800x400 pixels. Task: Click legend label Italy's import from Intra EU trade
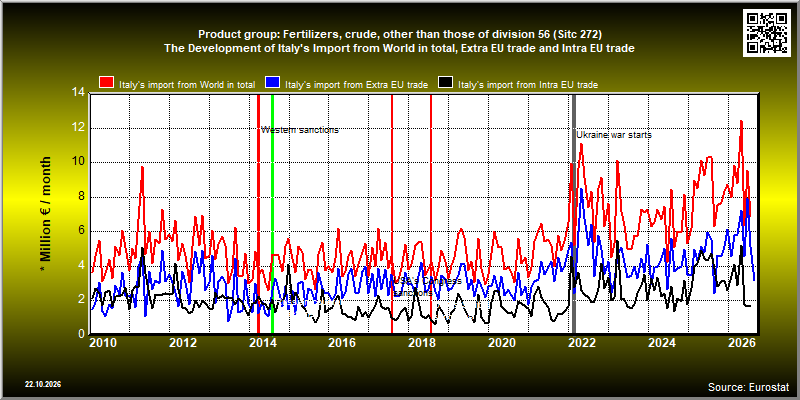tap(528, 85)
